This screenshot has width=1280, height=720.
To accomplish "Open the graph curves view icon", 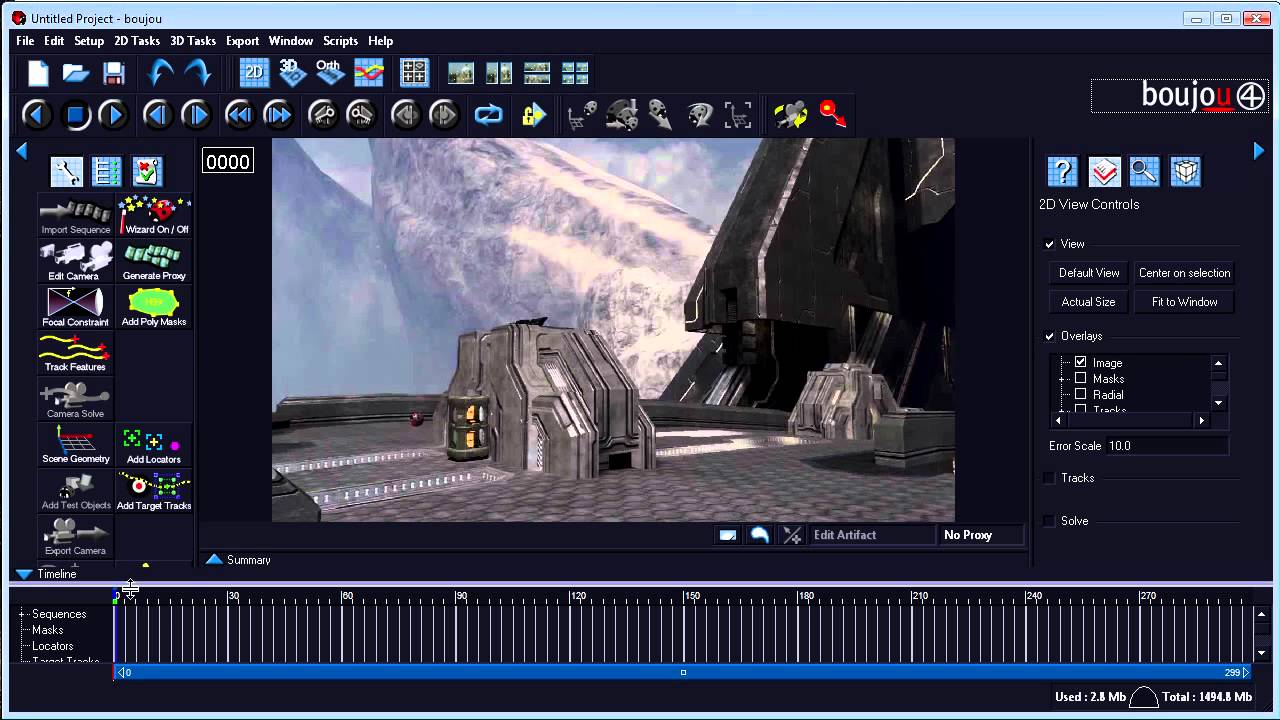I will tap(368, 72).
